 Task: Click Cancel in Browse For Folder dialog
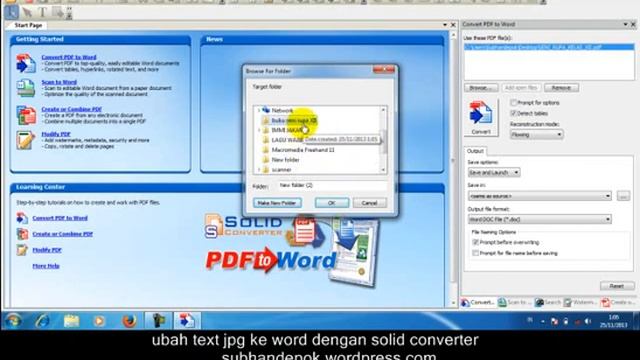tap(369, 203)
